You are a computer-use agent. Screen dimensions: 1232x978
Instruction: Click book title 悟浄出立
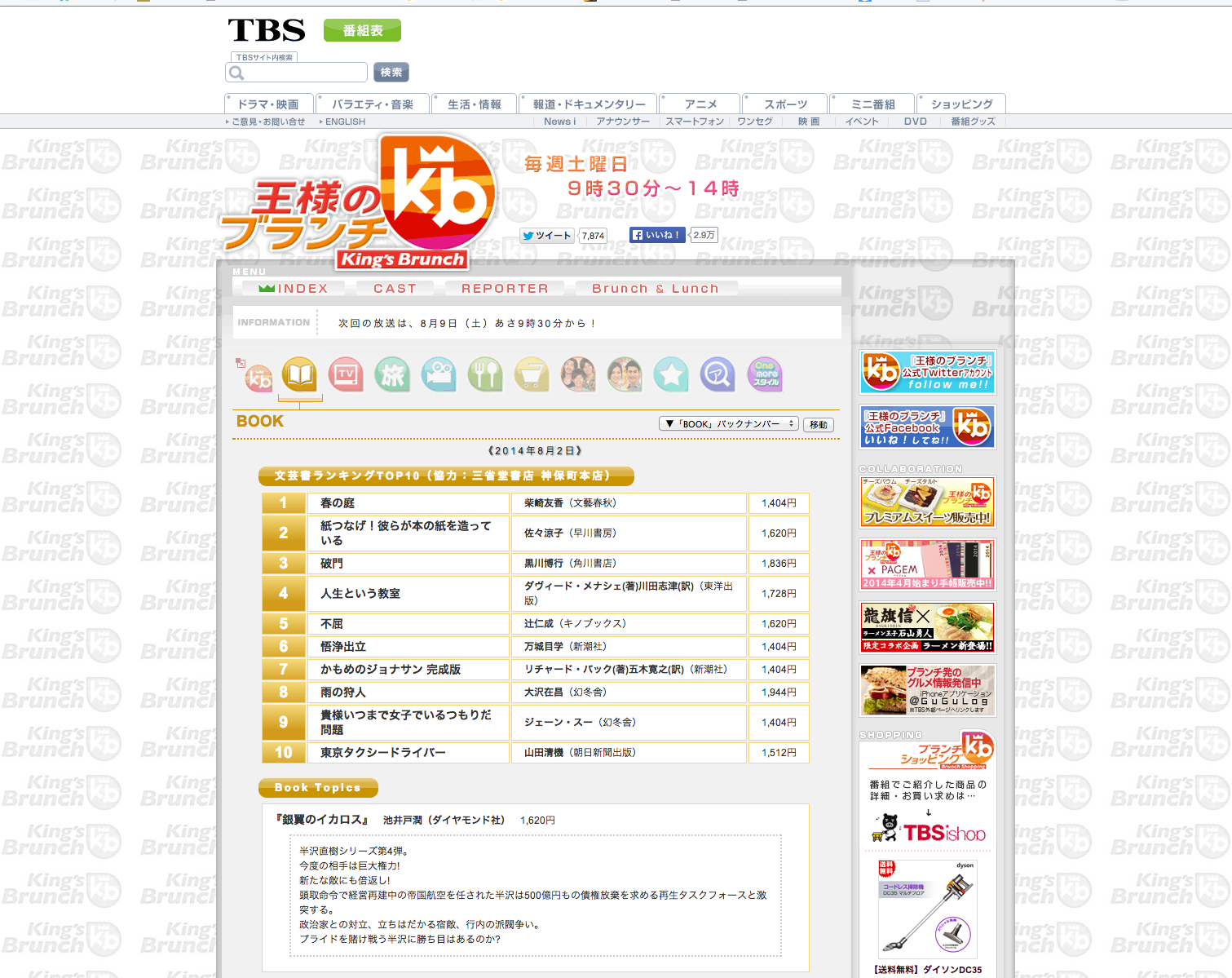pos(343,647)
